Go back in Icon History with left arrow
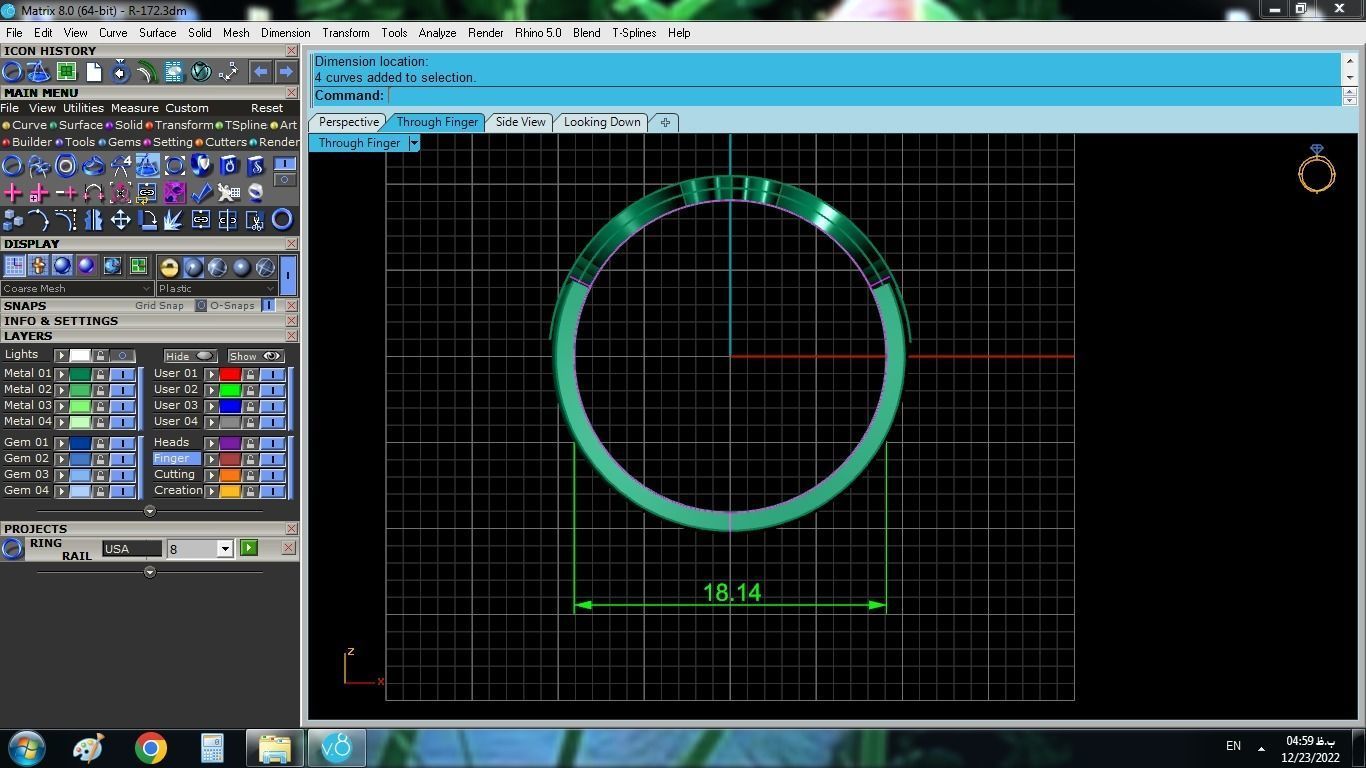The height and width of the screenshot is (768, 1366). 260,72
